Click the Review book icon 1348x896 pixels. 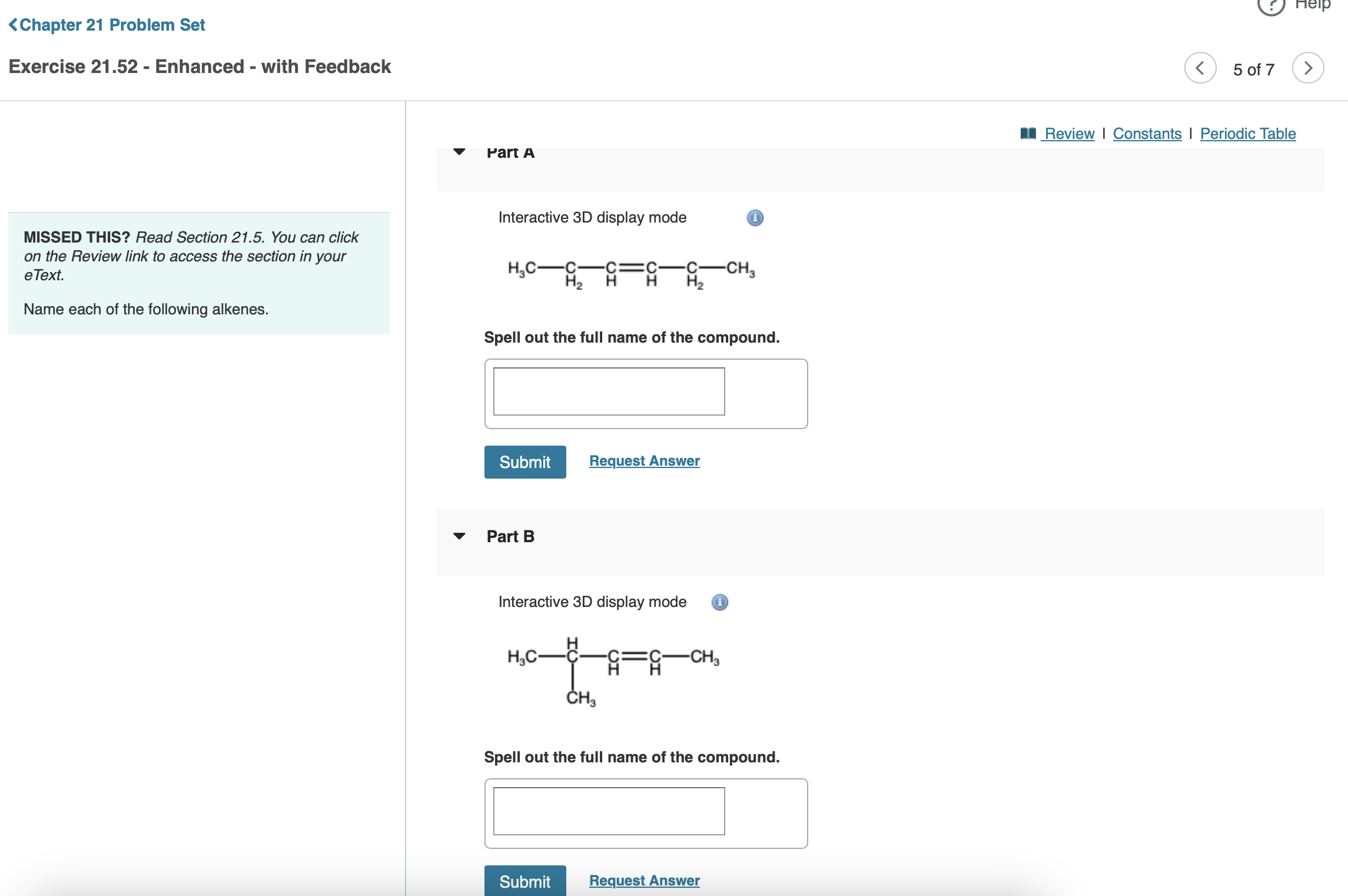coord(1028,134)
